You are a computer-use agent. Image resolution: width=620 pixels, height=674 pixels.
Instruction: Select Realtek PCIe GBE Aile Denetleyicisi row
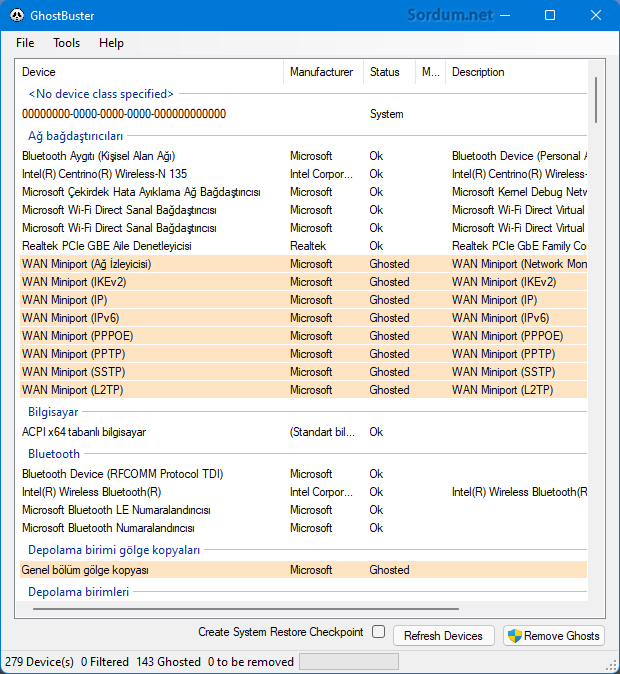304,246
